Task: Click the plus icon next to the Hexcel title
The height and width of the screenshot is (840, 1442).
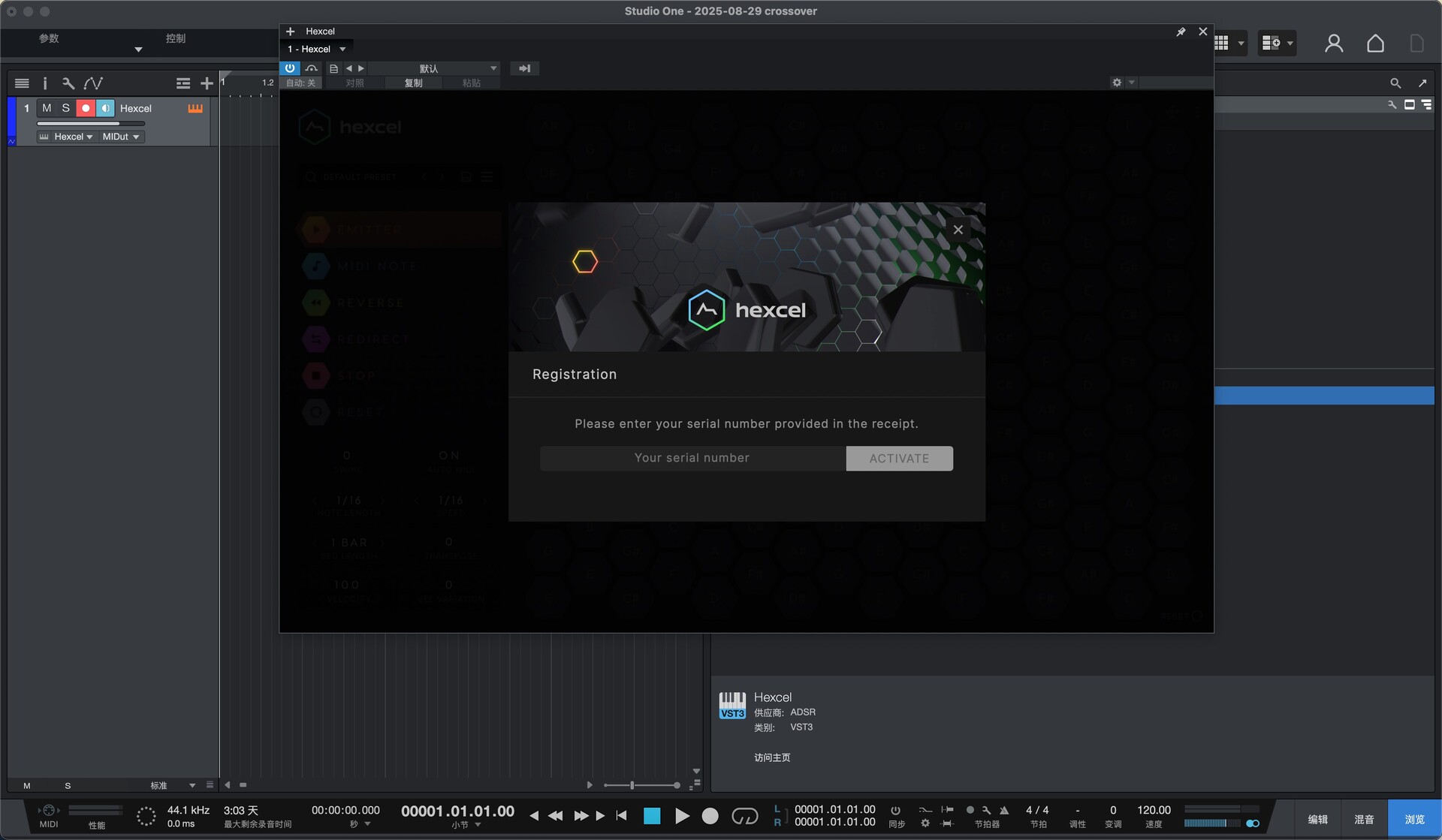Action: (291, 32)
